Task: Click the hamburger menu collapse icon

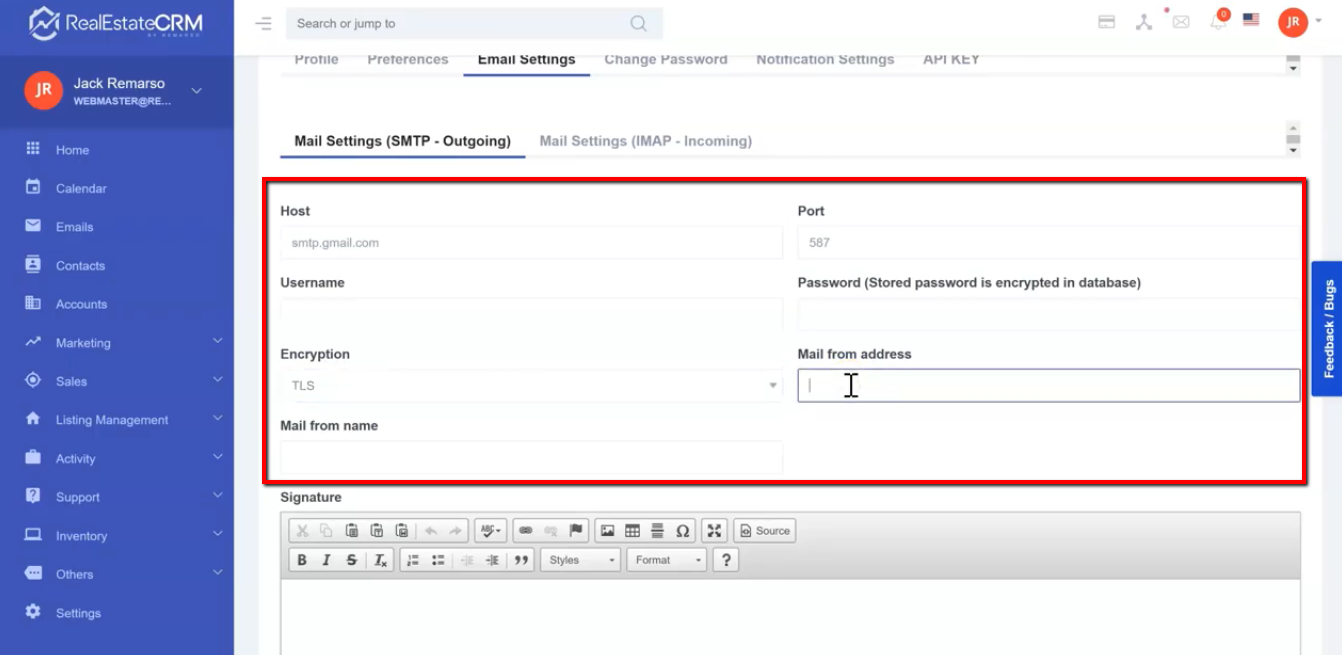Action: [x=263, y=23]
